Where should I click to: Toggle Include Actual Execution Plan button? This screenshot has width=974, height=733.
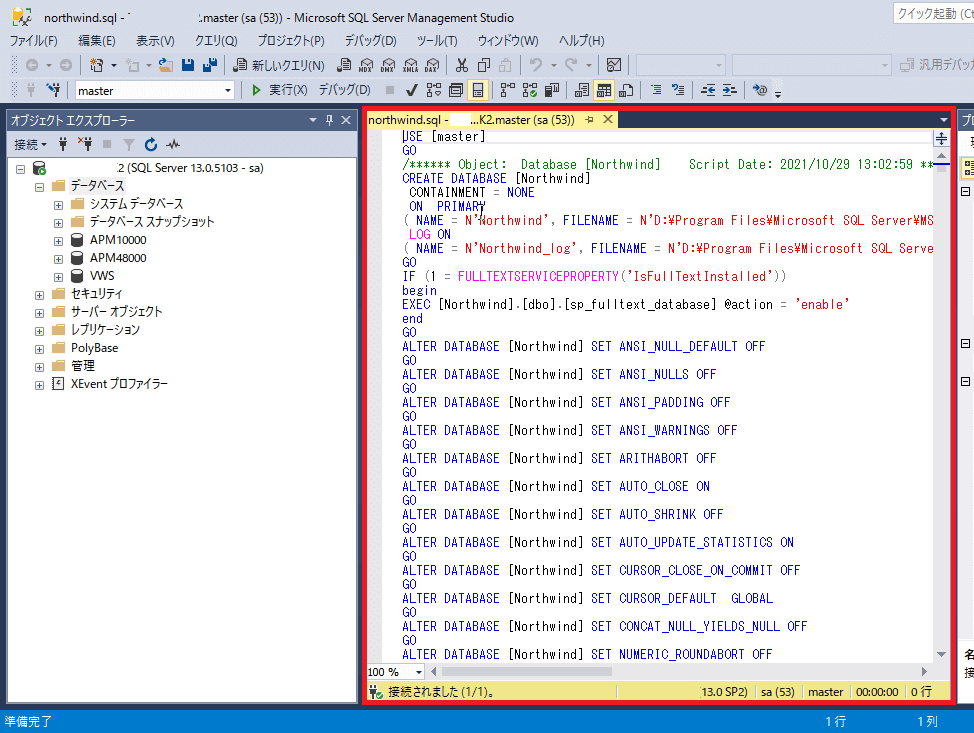pyautogui.click(x=506, y=90)
